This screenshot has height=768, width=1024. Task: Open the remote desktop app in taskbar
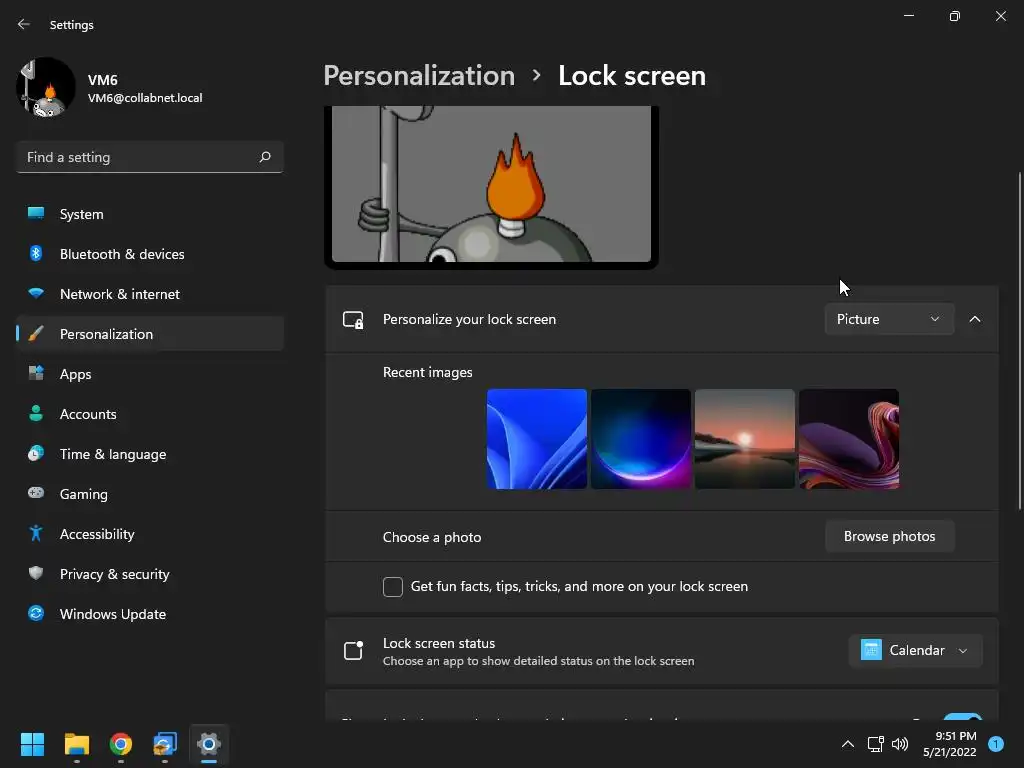[x=165, y=744]
